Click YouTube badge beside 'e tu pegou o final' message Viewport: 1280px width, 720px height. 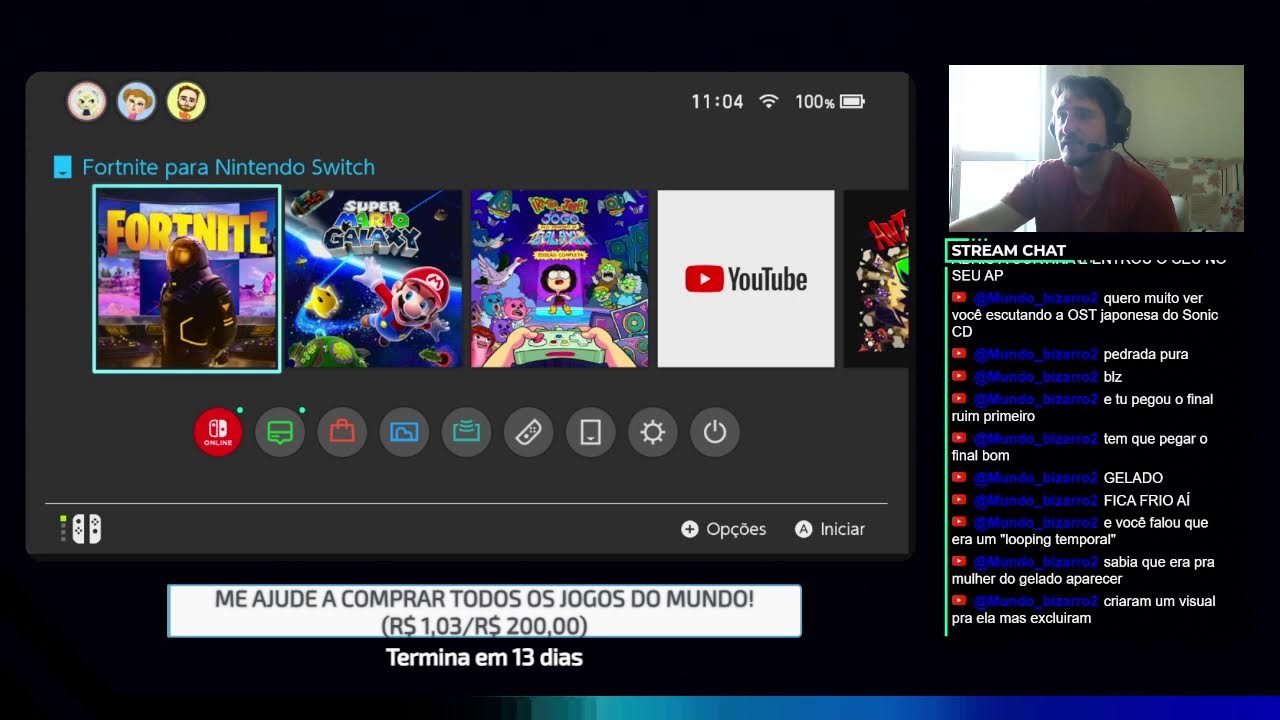pos(959,399)
